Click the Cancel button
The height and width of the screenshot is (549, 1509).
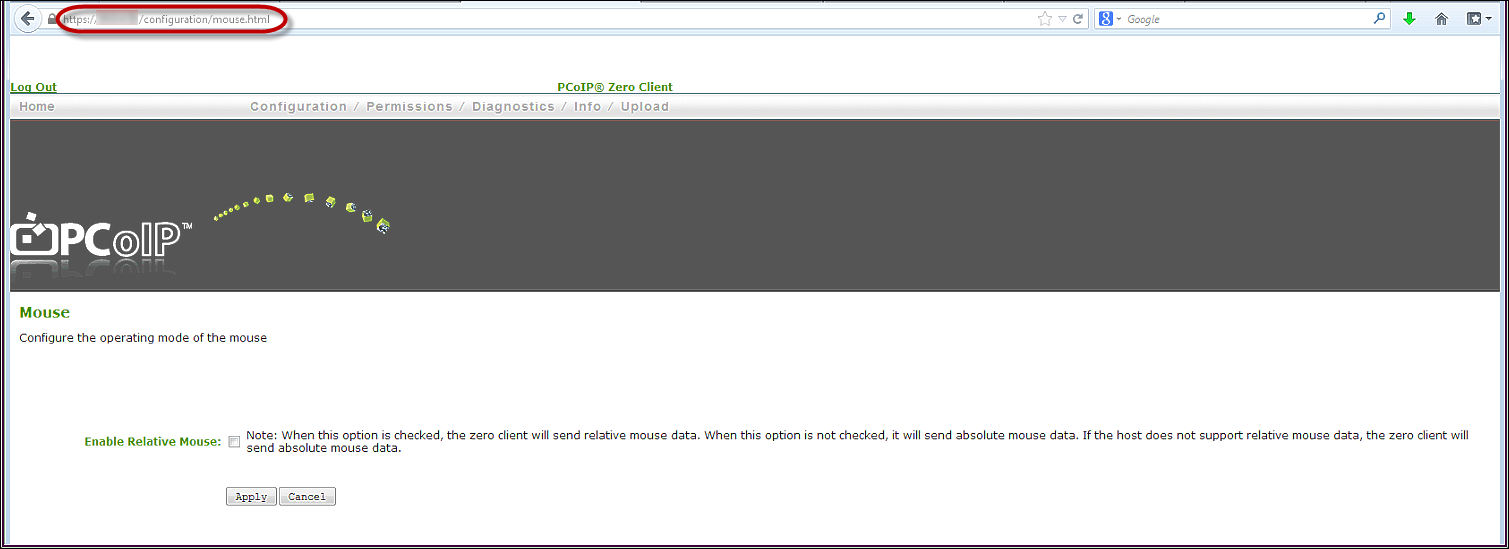pyautogui.click(x=307, y=497)
